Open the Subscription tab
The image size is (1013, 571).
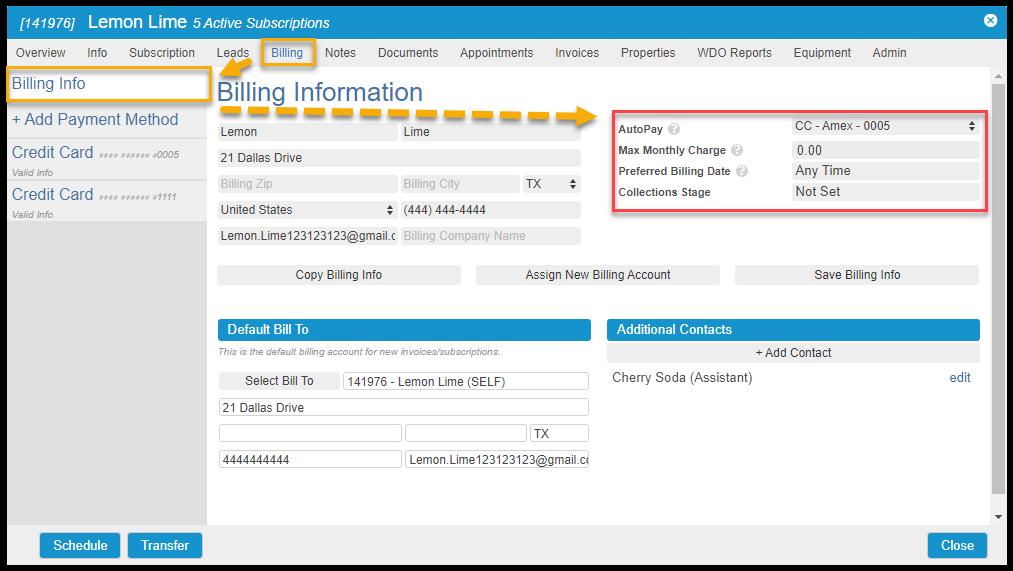(x=162, y=53)
